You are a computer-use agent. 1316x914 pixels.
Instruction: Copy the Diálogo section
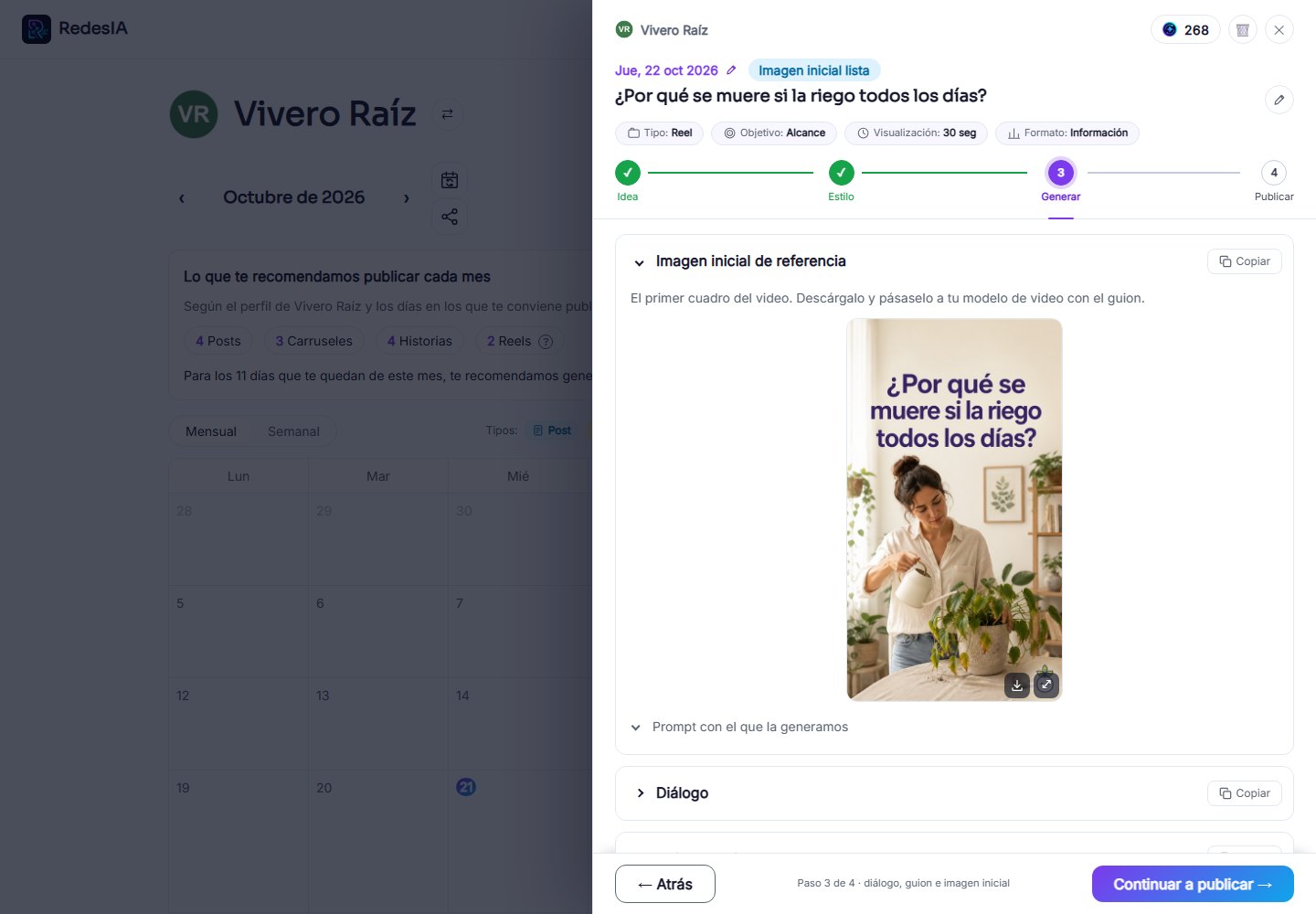[x=1245, y=793]
